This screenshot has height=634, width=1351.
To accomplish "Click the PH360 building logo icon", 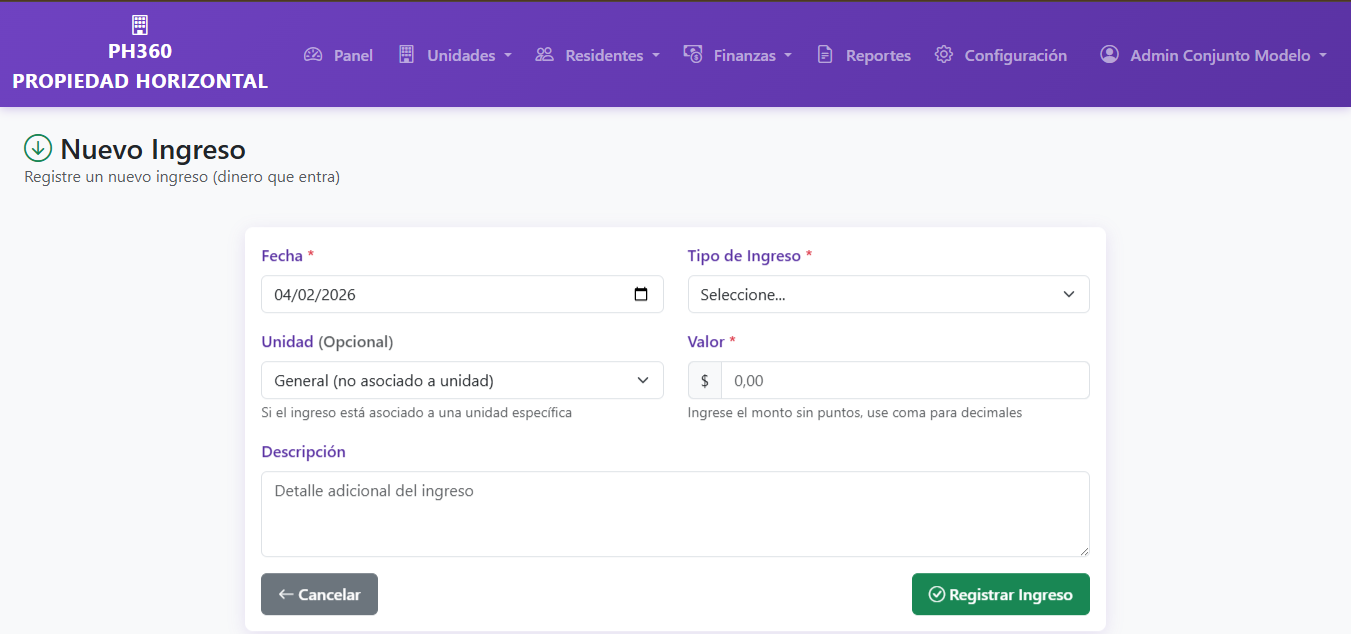I will click(140, 25).
